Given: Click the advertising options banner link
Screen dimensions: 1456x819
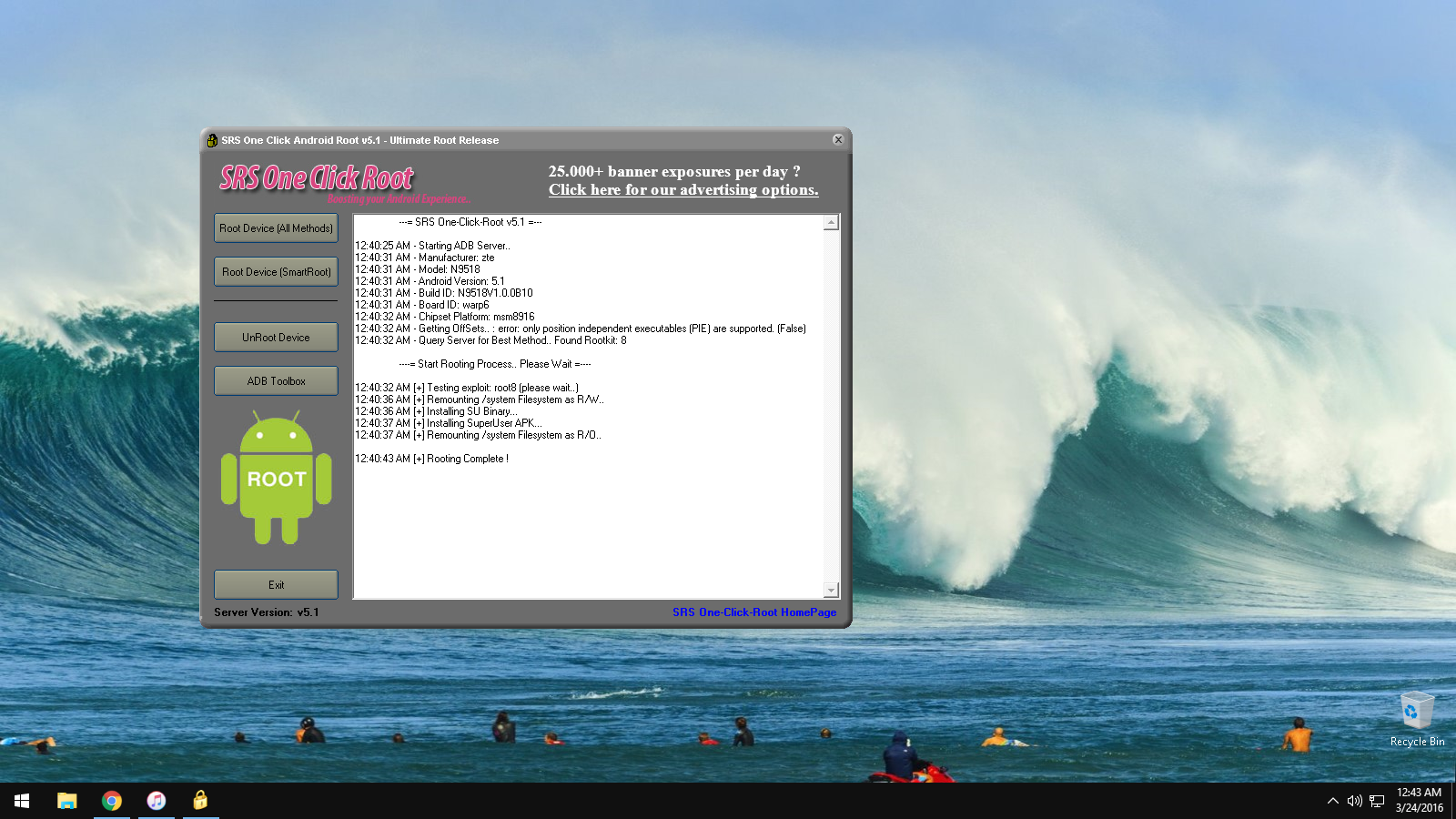Looking at the screenshot, I should [682, 189].
